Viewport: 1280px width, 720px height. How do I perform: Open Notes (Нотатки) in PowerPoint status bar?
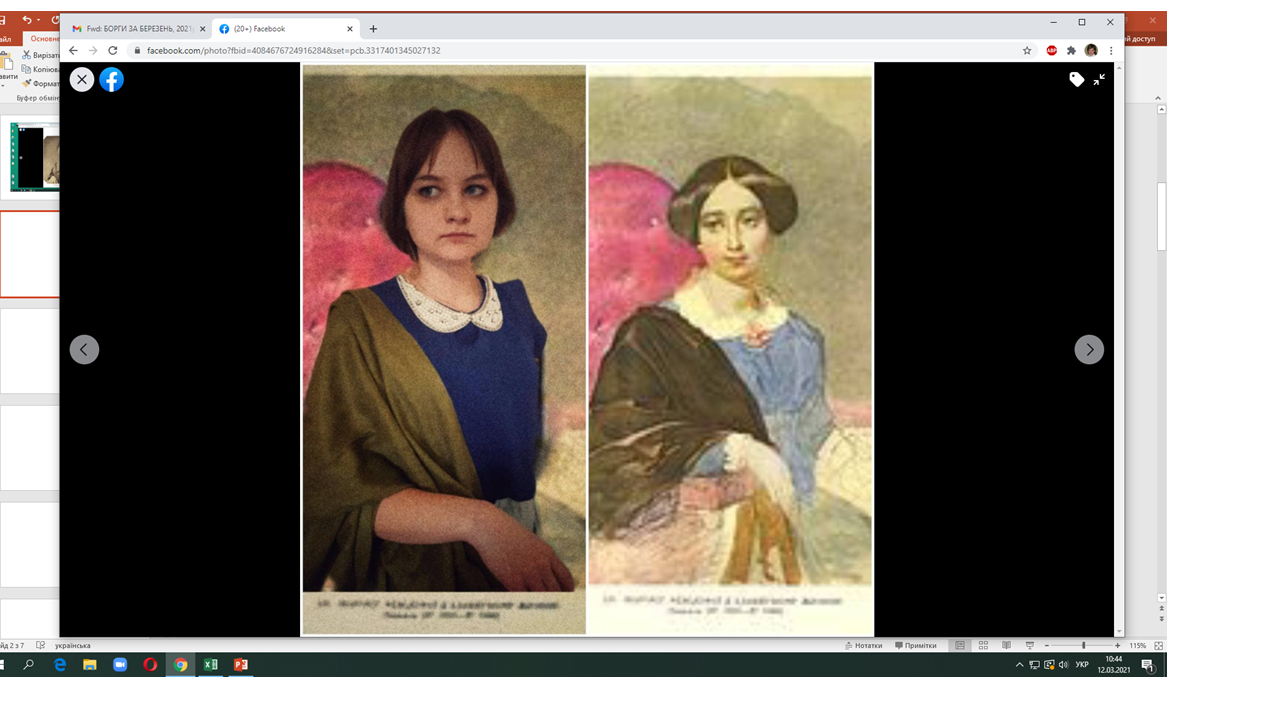tap(863, 646)
